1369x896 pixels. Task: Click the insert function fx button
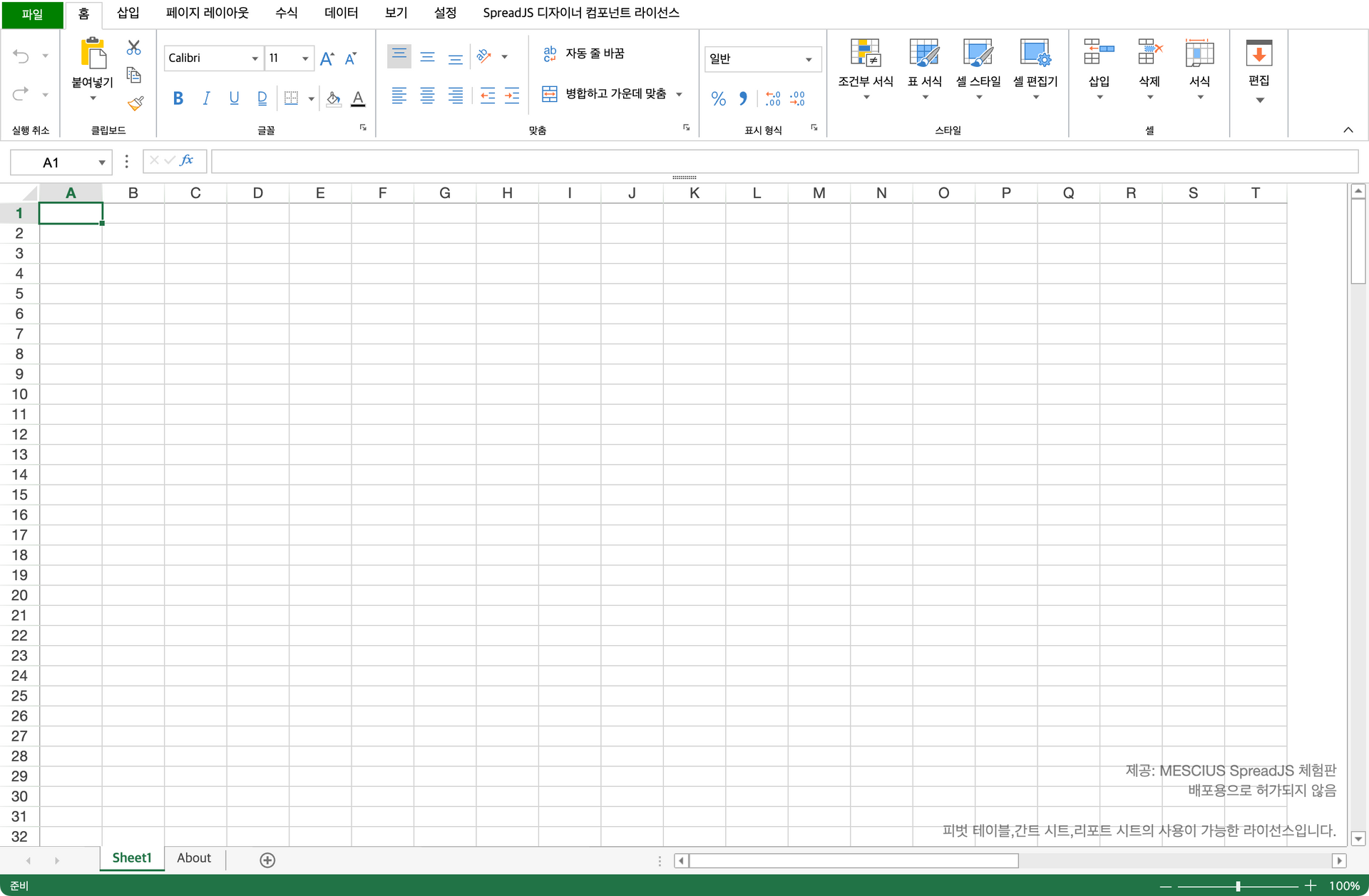pos(187,160)
